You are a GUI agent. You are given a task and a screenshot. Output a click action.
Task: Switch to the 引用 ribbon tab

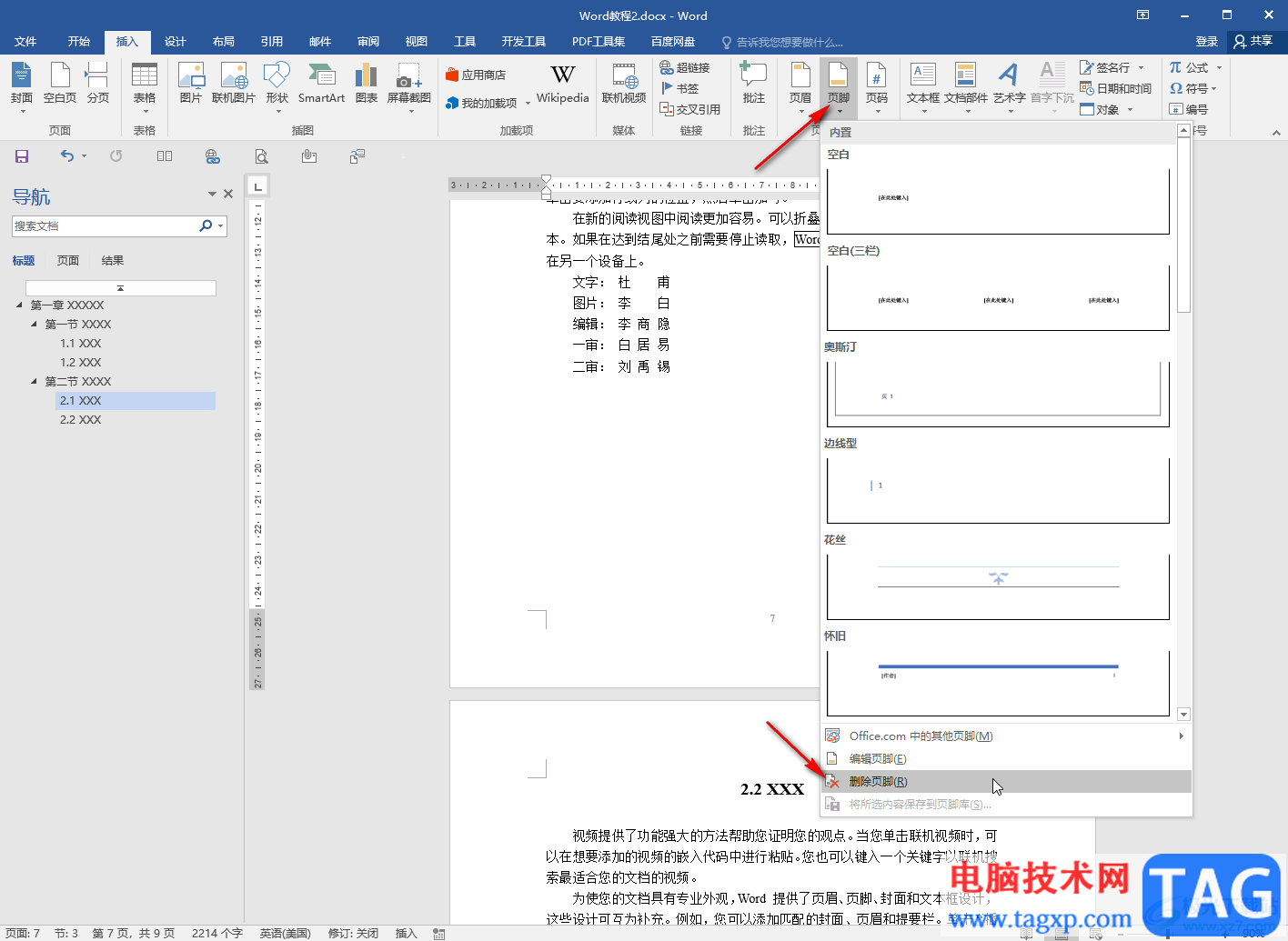tap(272, 42)
